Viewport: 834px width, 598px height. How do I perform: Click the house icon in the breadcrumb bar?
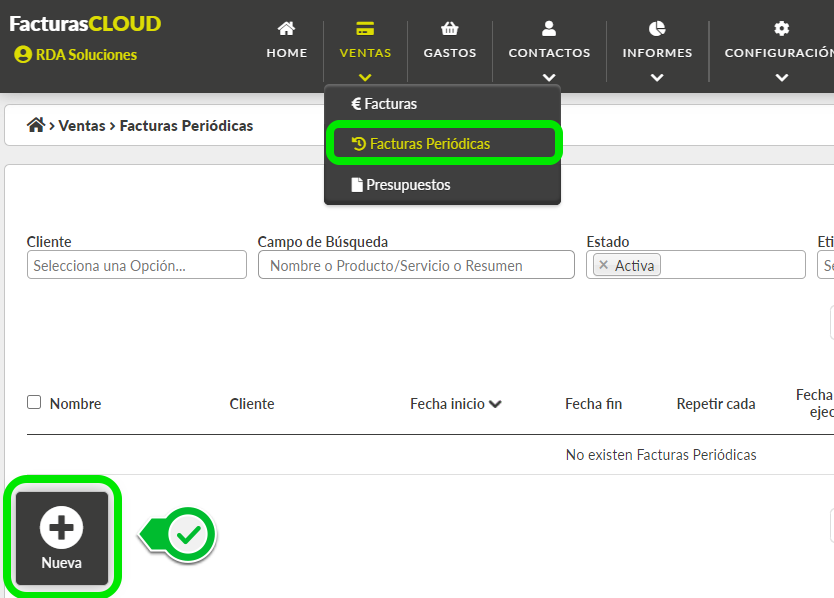(37, 125)
